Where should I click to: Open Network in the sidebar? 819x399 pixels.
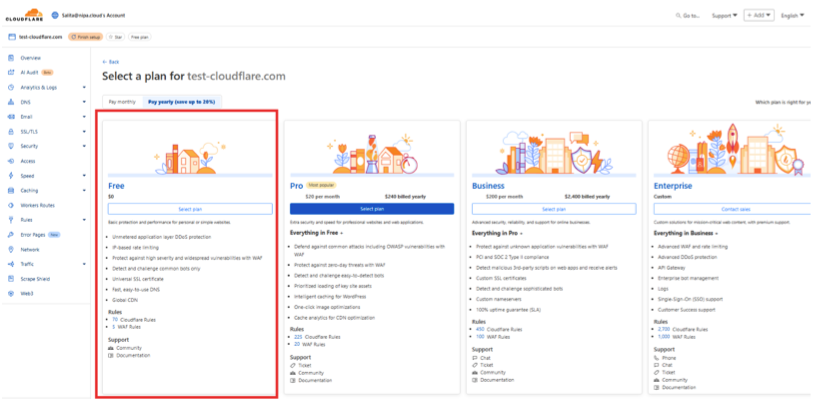click(30, 250)
